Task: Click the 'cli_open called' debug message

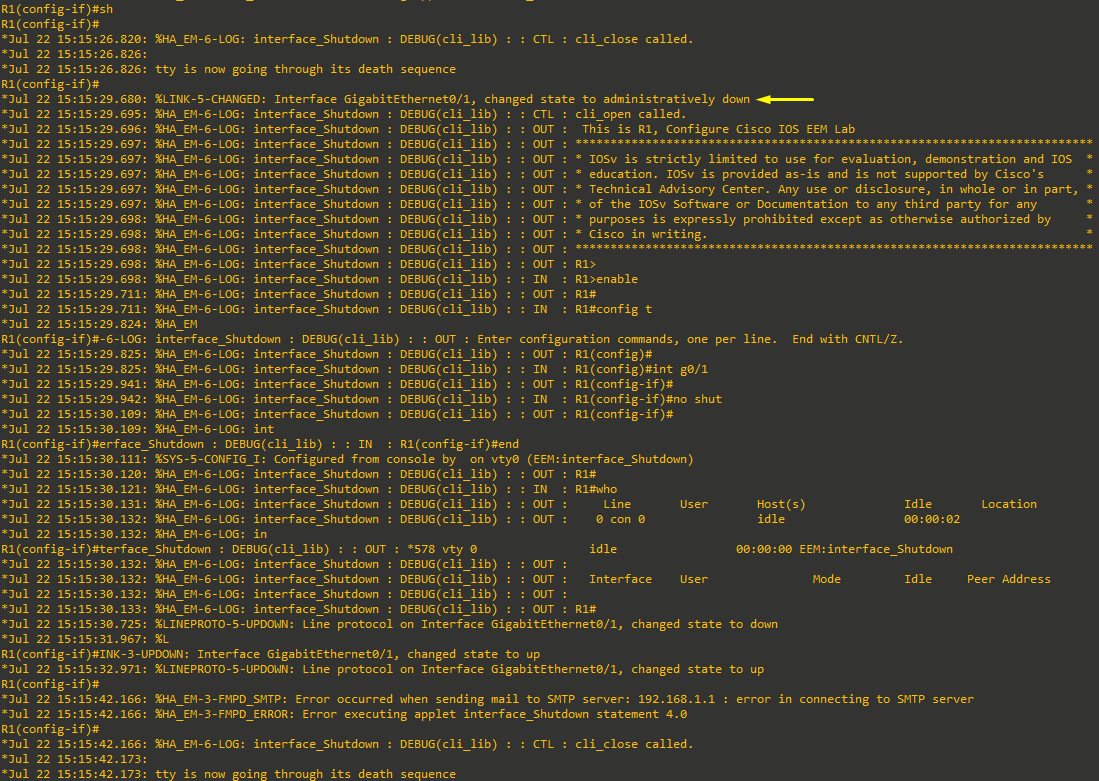Action: 630,114
